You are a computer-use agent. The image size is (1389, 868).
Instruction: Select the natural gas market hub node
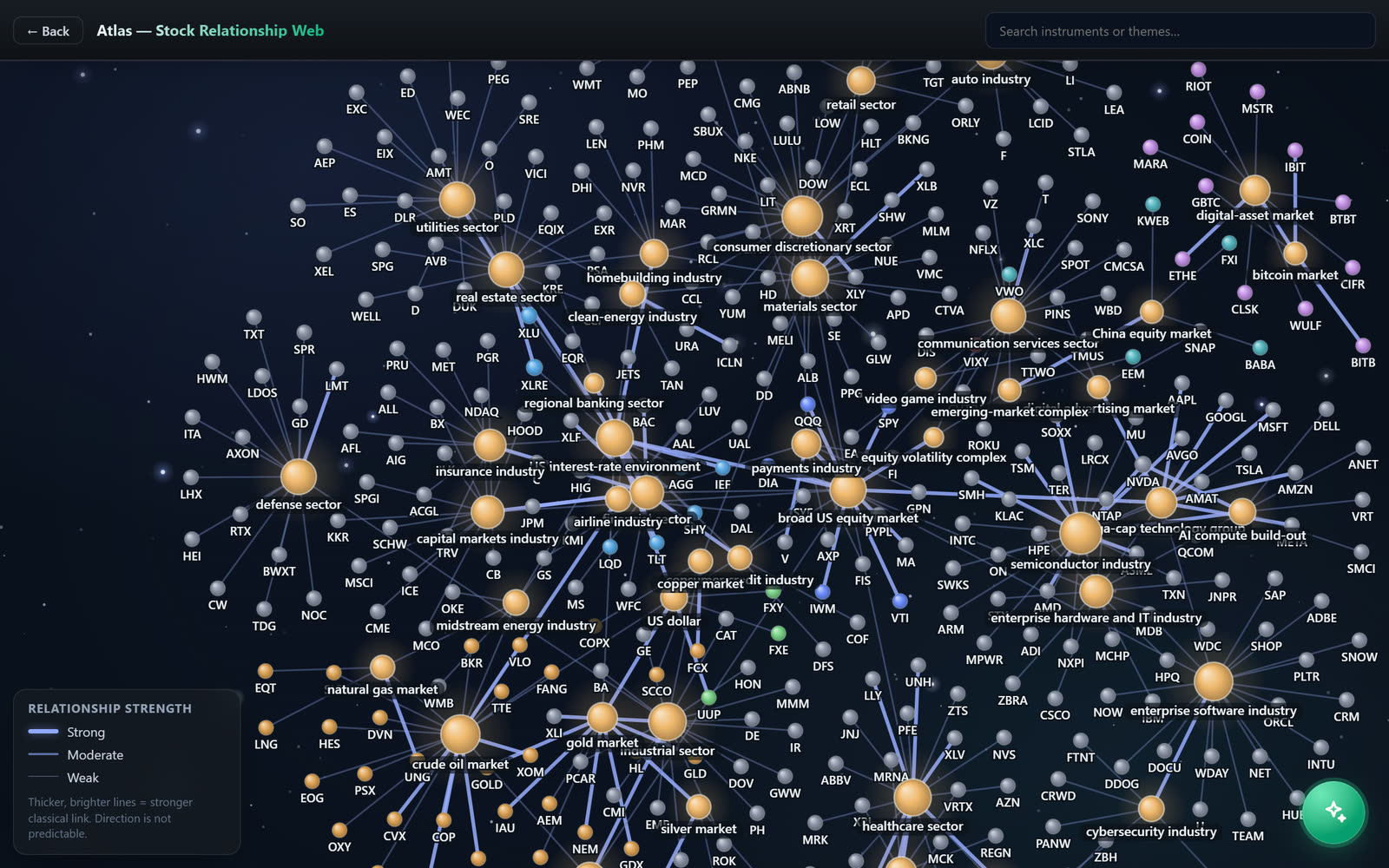(383, 667)
